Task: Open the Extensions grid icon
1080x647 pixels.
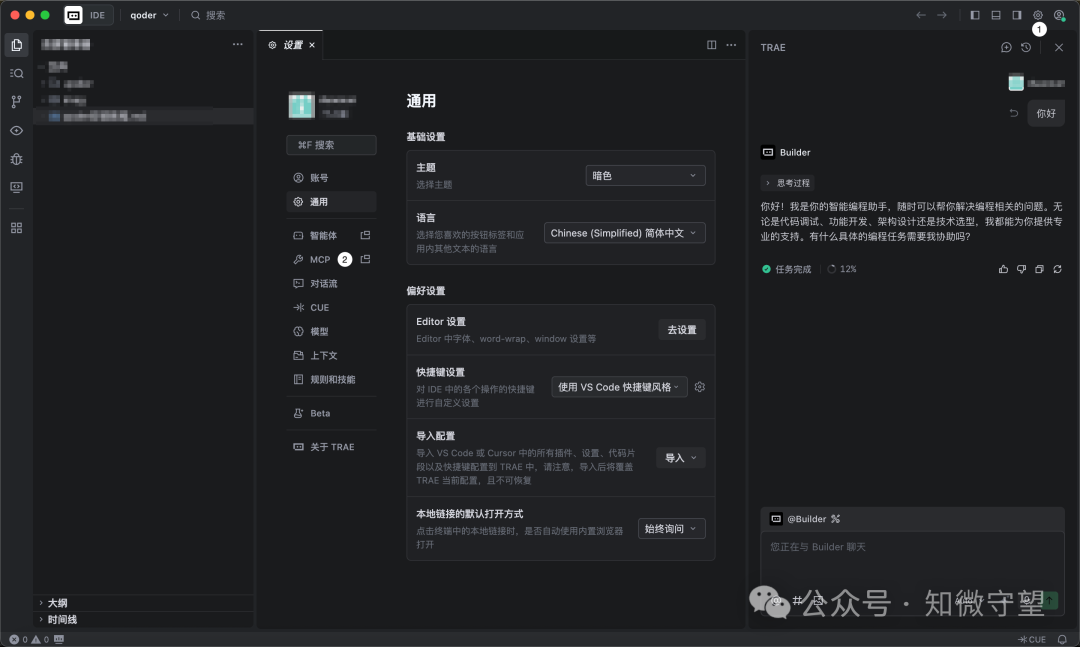Action: (17, 227)
